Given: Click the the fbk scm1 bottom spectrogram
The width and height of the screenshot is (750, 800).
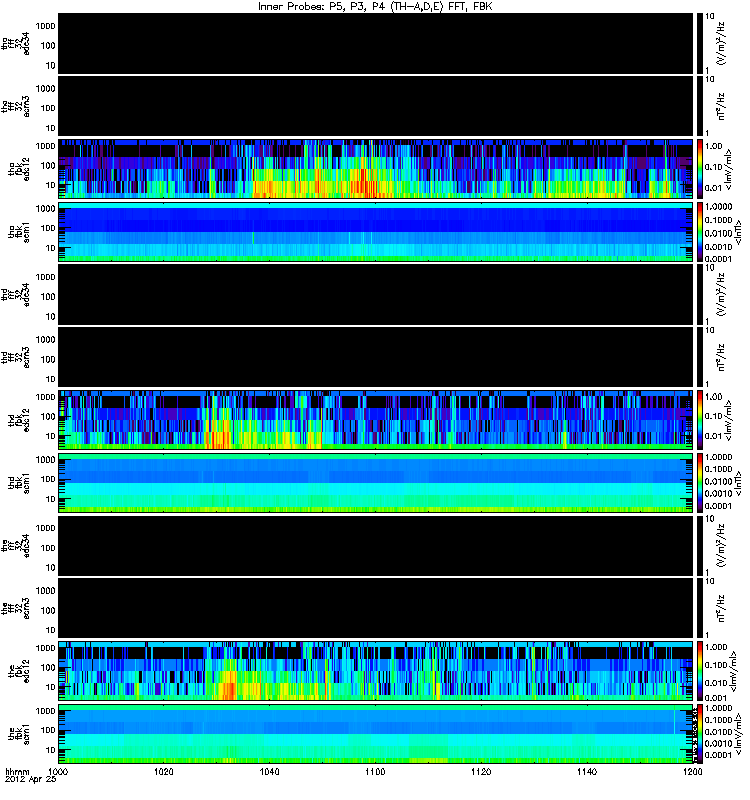Looking at the screenshot, I should (x=376, y=734).
